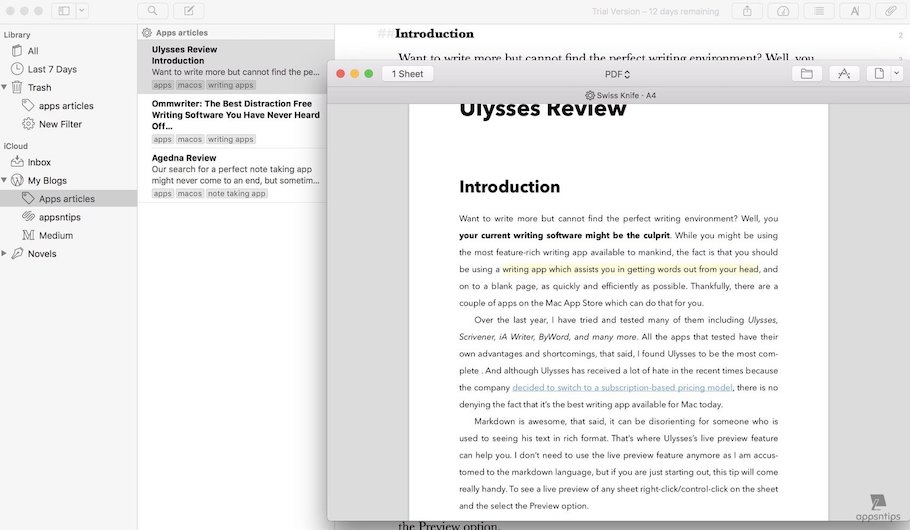This screenshot has width=910, height=530.
Task: Click the 1 Sheet button
Action: click(x=407, y=74)
